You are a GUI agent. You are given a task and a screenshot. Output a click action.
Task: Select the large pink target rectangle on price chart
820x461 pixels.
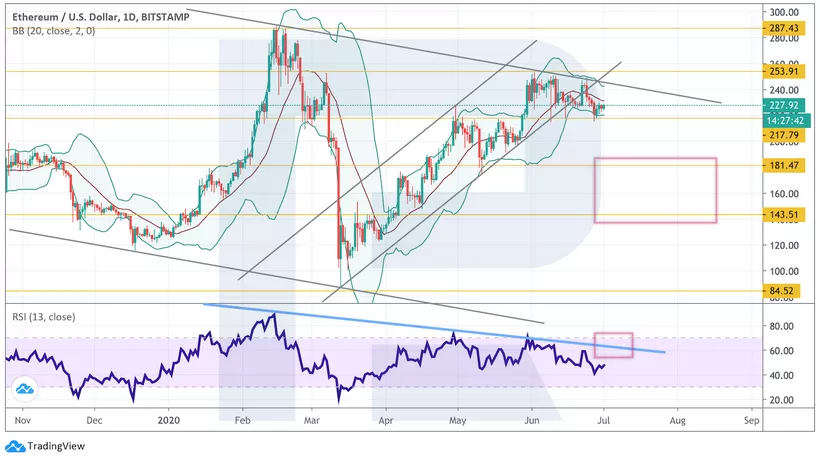[x=655, y=190]
